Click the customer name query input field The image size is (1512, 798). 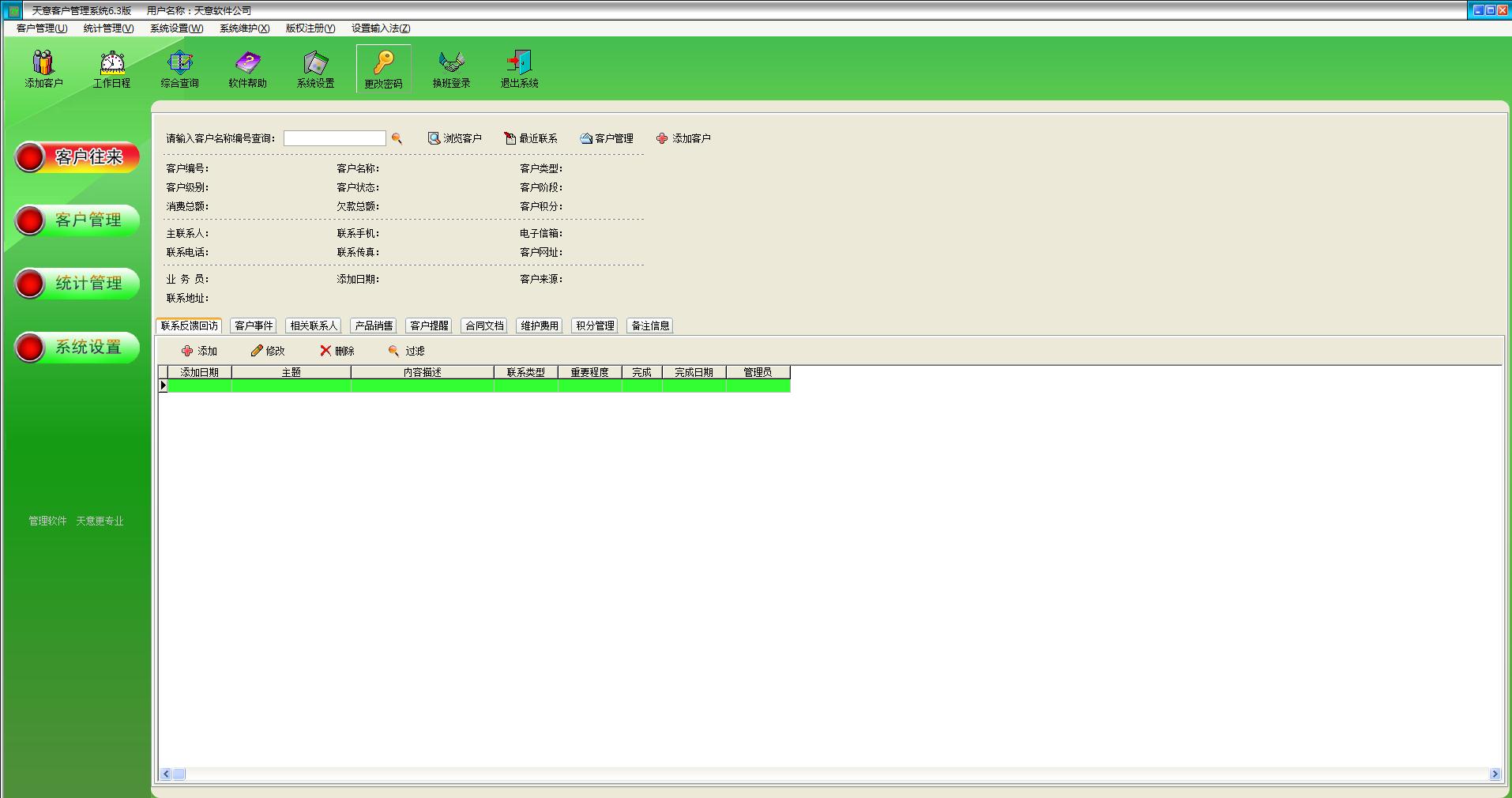(334, 138)
